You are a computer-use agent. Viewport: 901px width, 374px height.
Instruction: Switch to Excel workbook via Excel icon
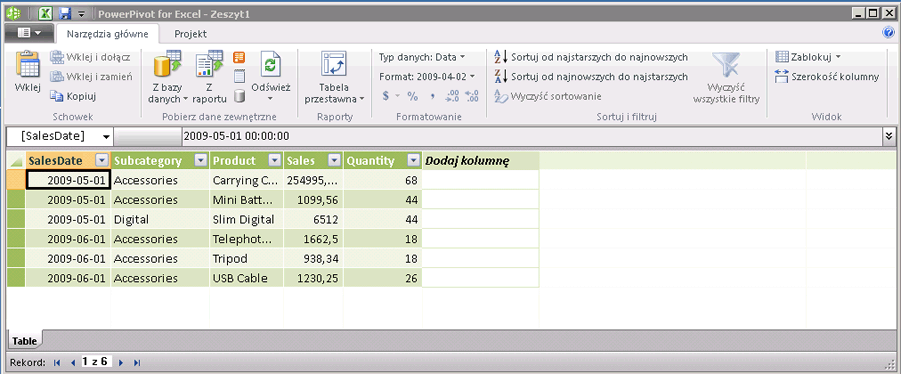click(46, 13)
